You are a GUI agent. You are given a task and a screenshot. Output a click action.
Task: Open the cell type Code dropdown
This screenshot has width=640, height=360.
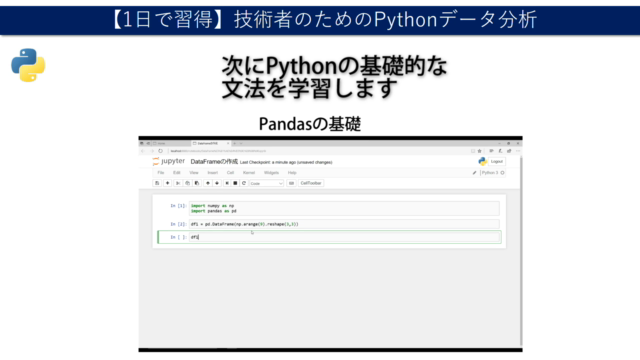(x=266, y=183)
